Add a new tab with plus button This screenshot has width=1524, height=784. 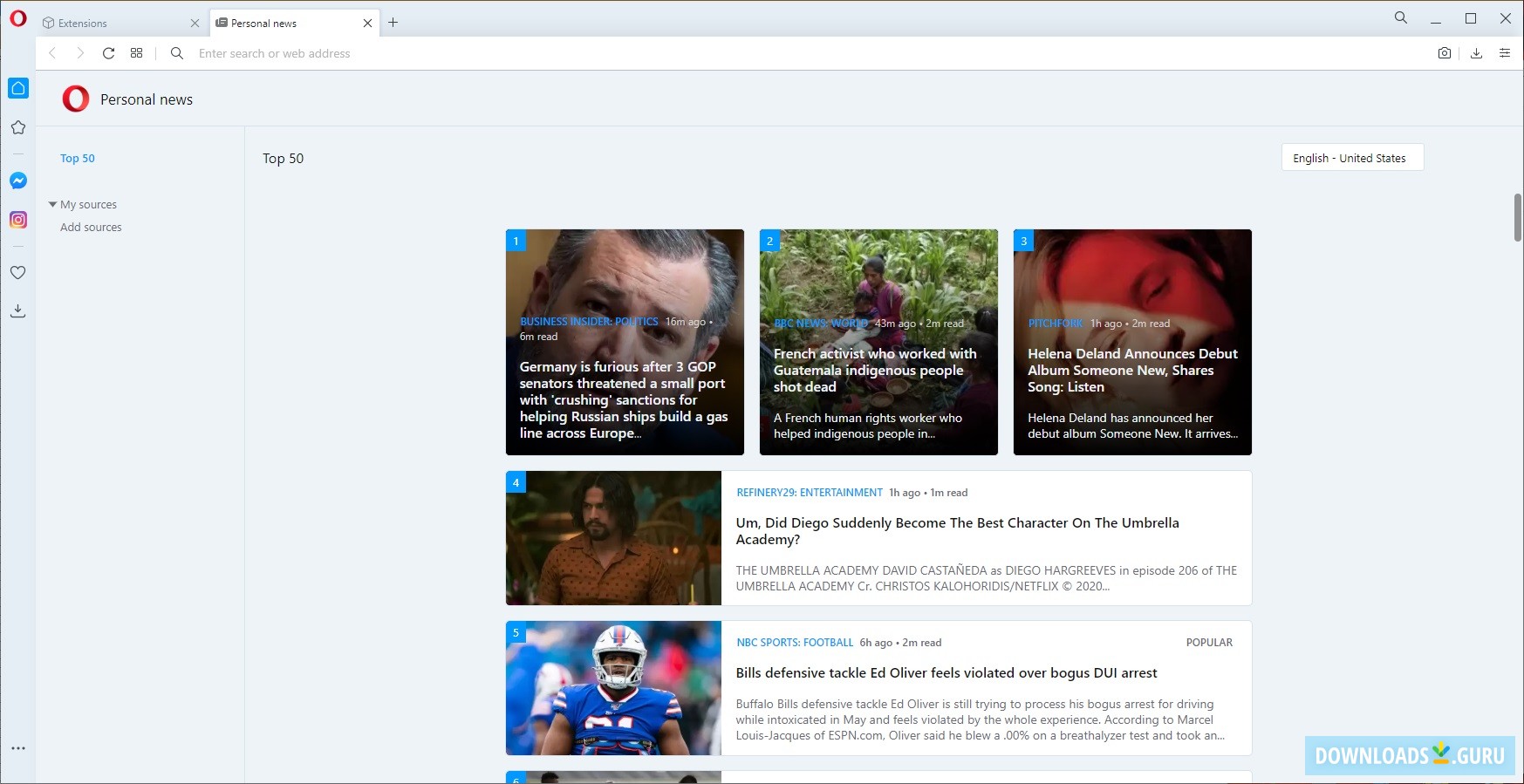pyautogui.click(x=393, y=23)
